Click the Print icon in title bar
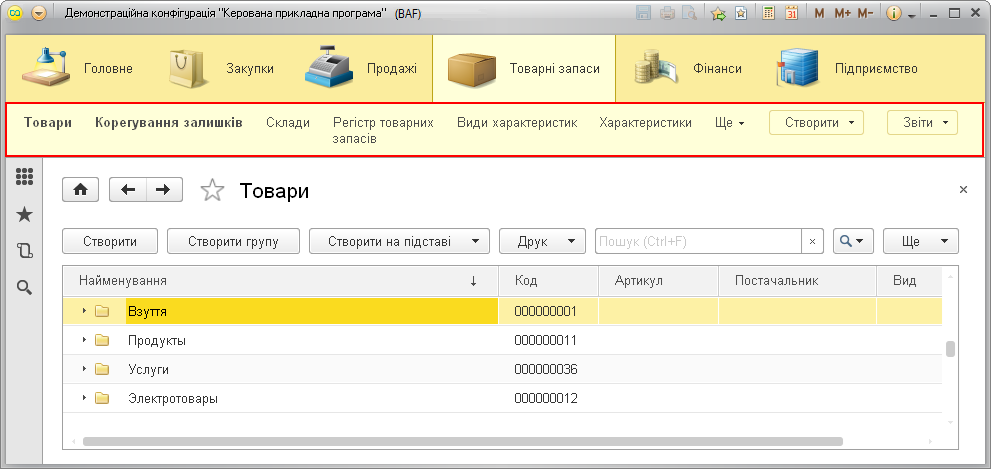The image size is (991, 469). coord(667,13)
